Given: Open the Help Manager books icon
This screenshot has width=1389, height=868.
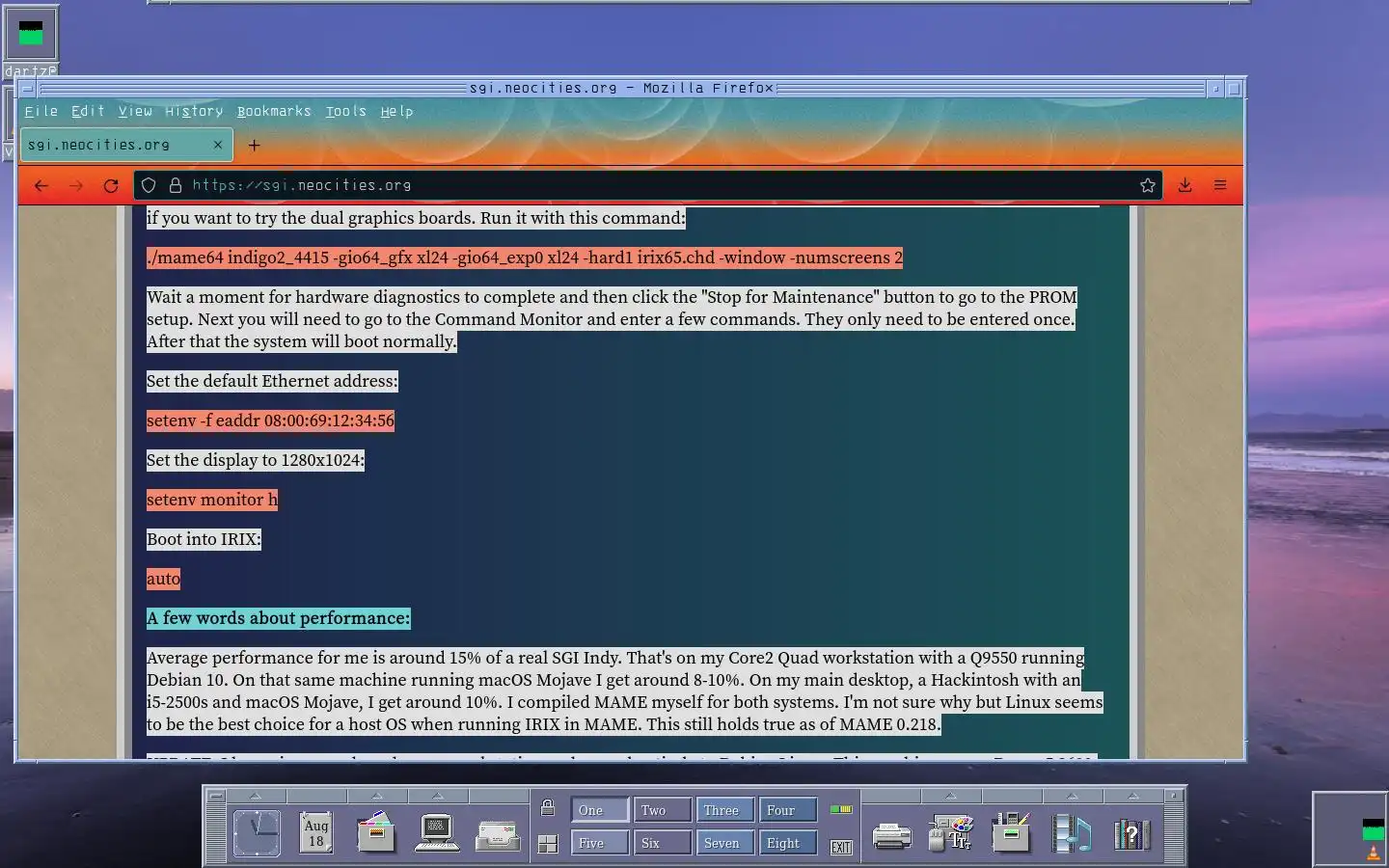Looking at the screenshot, I should tap(1131, 834).
